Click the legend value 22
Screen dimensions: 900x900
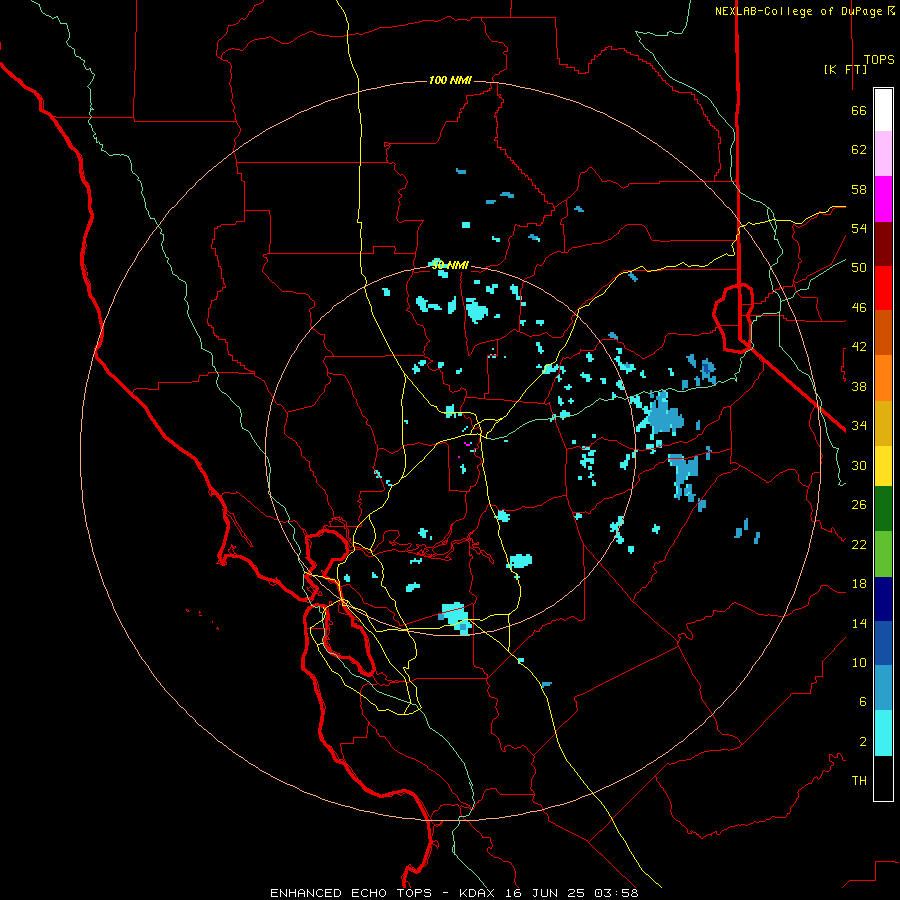(x=859, y=544)
